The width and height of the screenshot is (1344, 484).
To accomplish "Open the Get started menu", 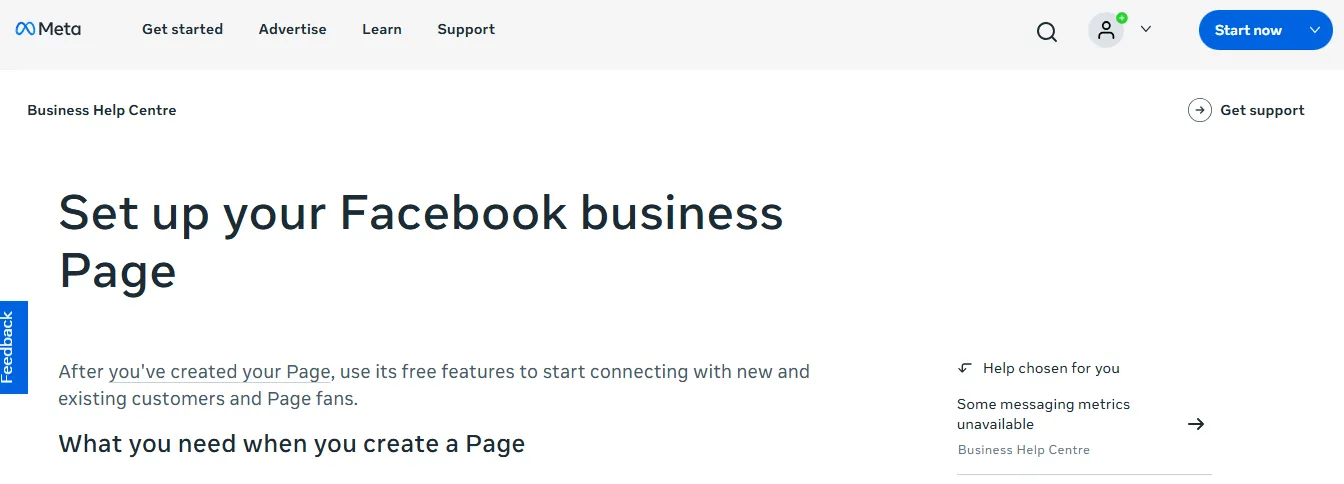I will click(x=182, y=29).
